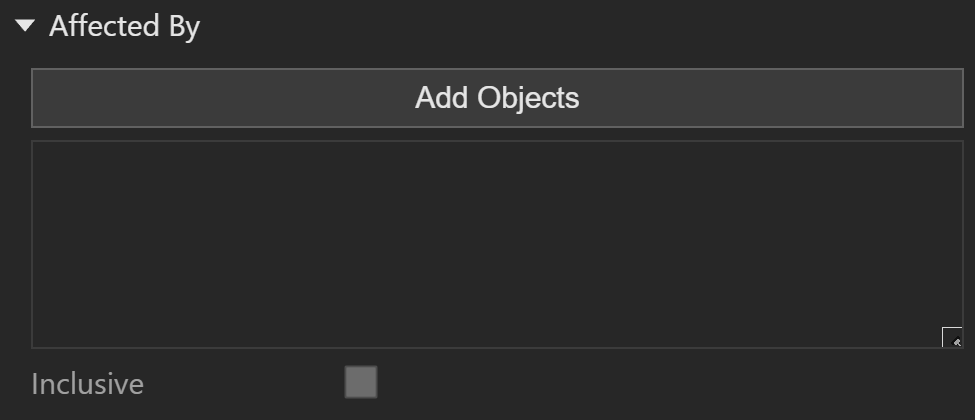The width and height of the screenshot is (975, 420).
Task: Click inside the empty objects list box
Action: [x=497, y=244]
